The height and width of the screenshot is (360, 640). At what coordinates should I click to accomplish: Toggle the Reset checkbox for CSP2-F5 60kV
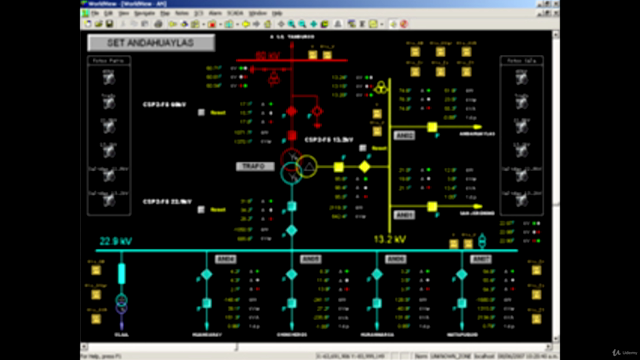pyautogui.click(x=201, y=112)
